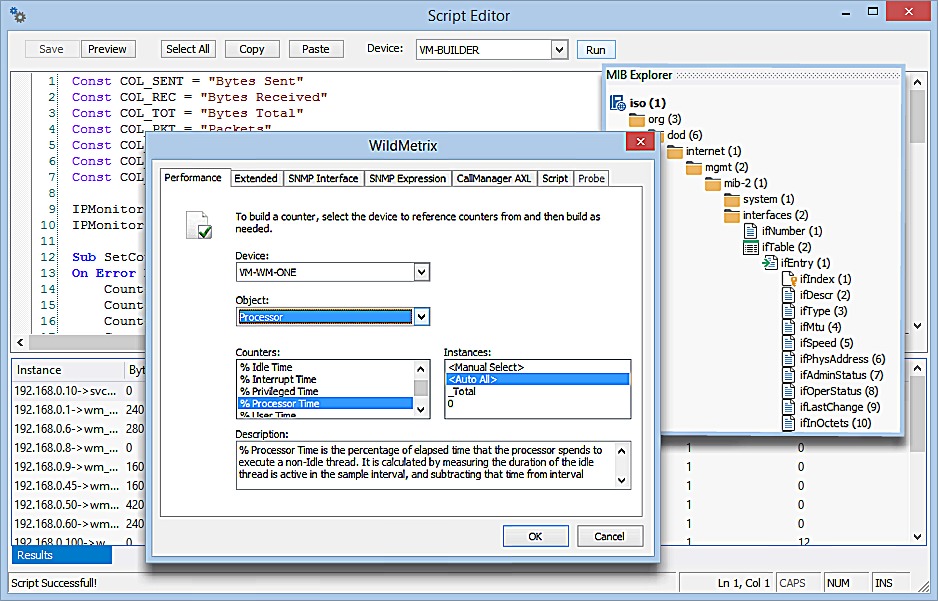Switch to the CallManager AXL tab
Viewport: 938px width, 601px height.
(494, 178)
